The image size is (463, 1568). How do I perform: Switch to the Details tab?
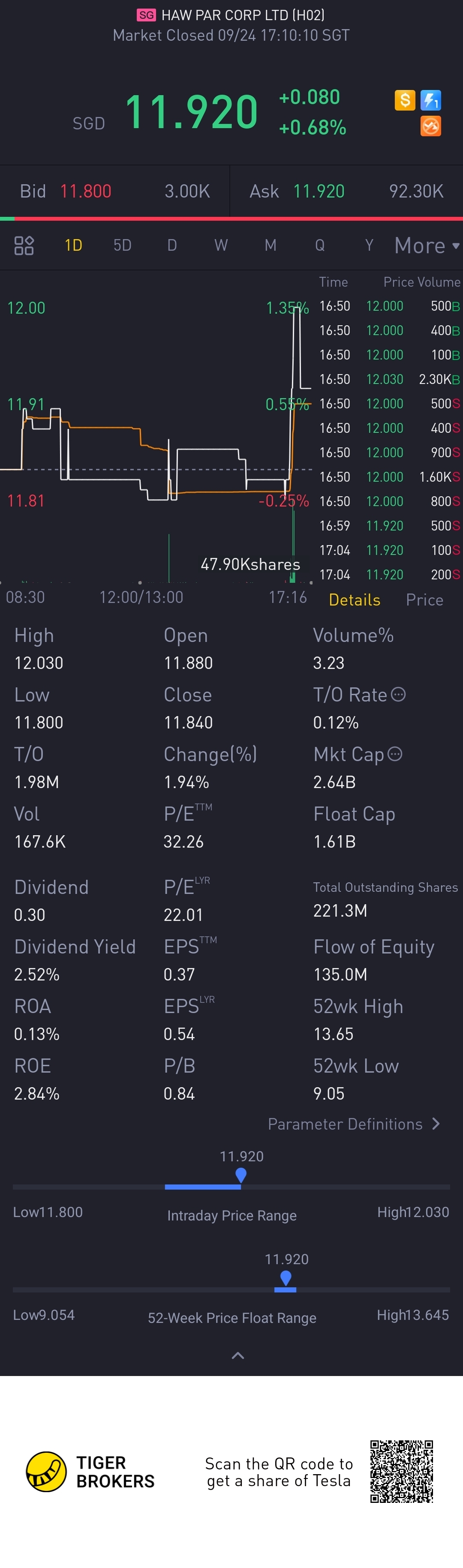(355, 600)
